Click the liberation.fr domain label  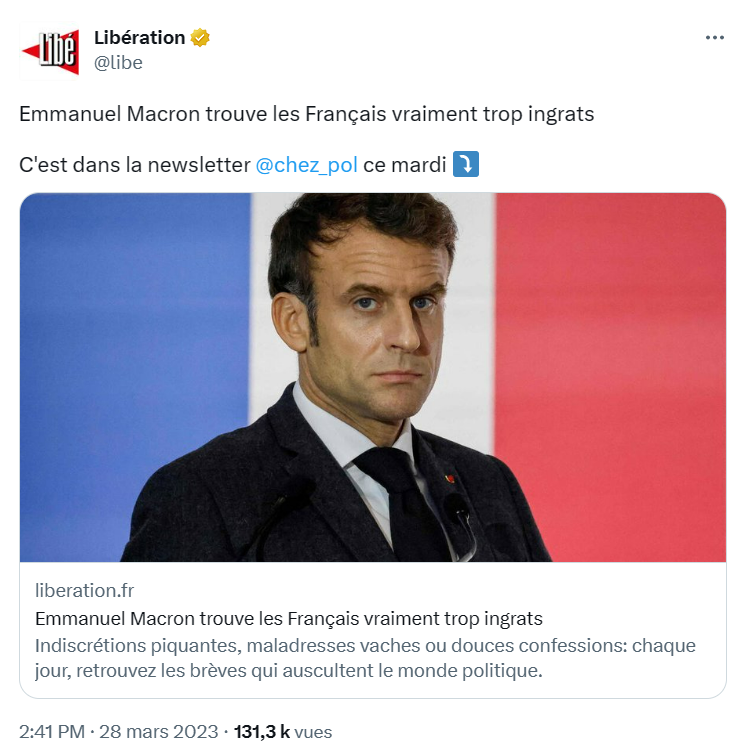click(84, 590)
